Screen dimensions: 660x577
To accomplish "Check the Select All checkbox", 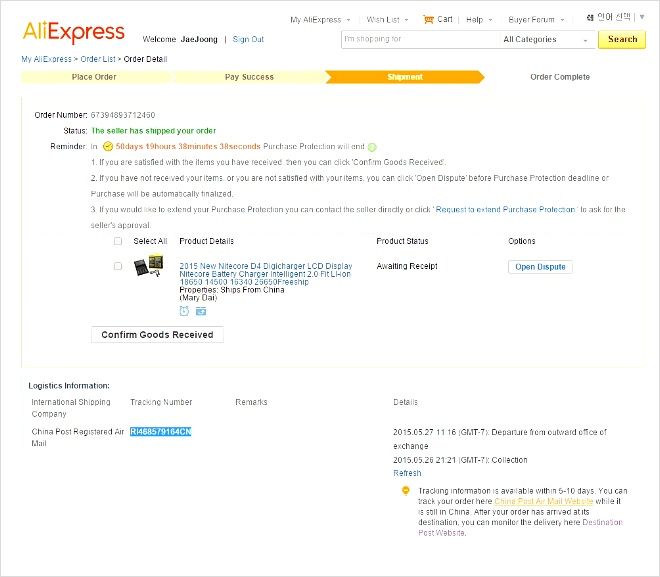I will pos(118,241).
